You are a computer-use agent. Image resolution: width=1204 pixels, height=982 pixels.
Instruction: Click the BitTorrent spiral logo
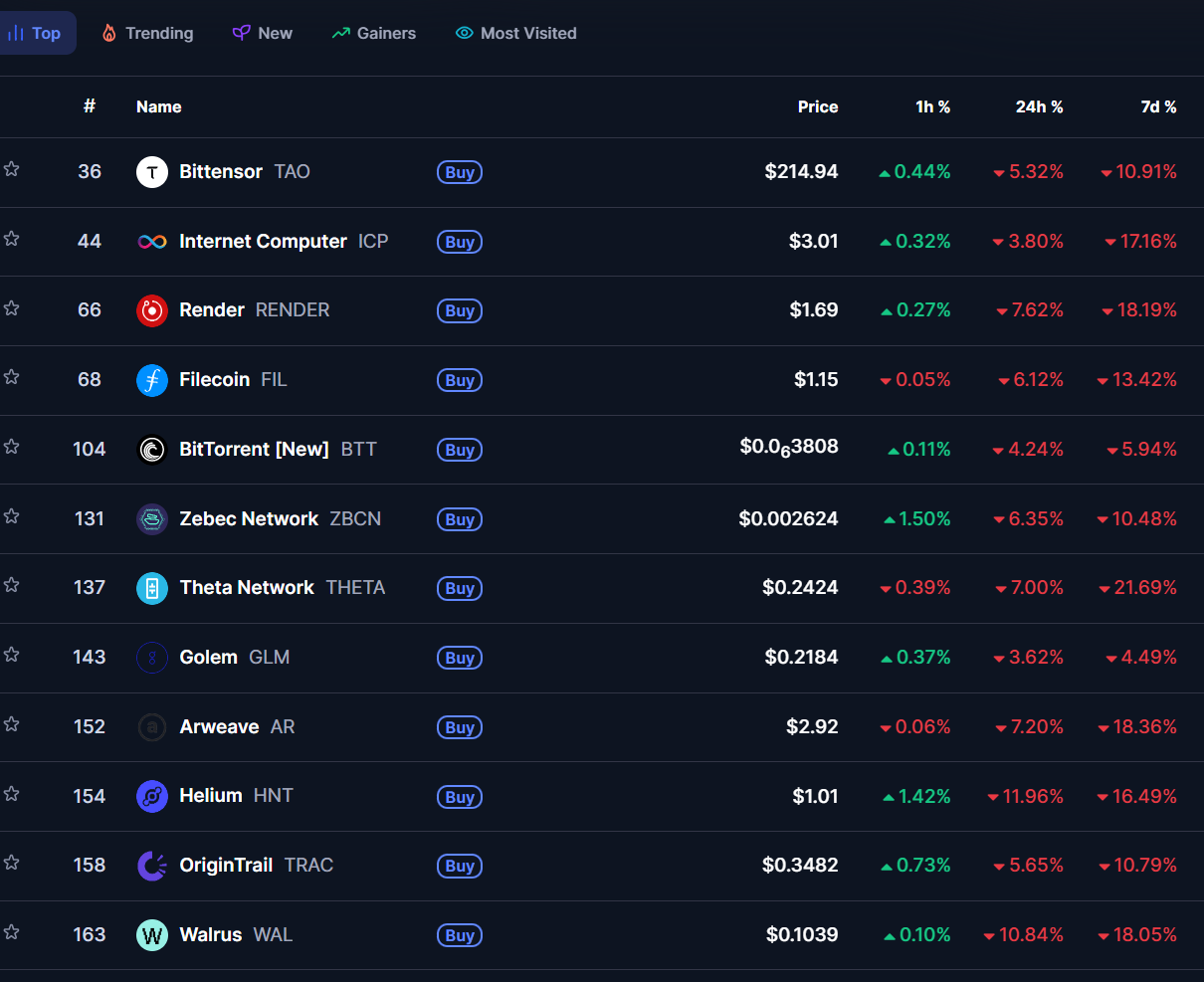151,450
